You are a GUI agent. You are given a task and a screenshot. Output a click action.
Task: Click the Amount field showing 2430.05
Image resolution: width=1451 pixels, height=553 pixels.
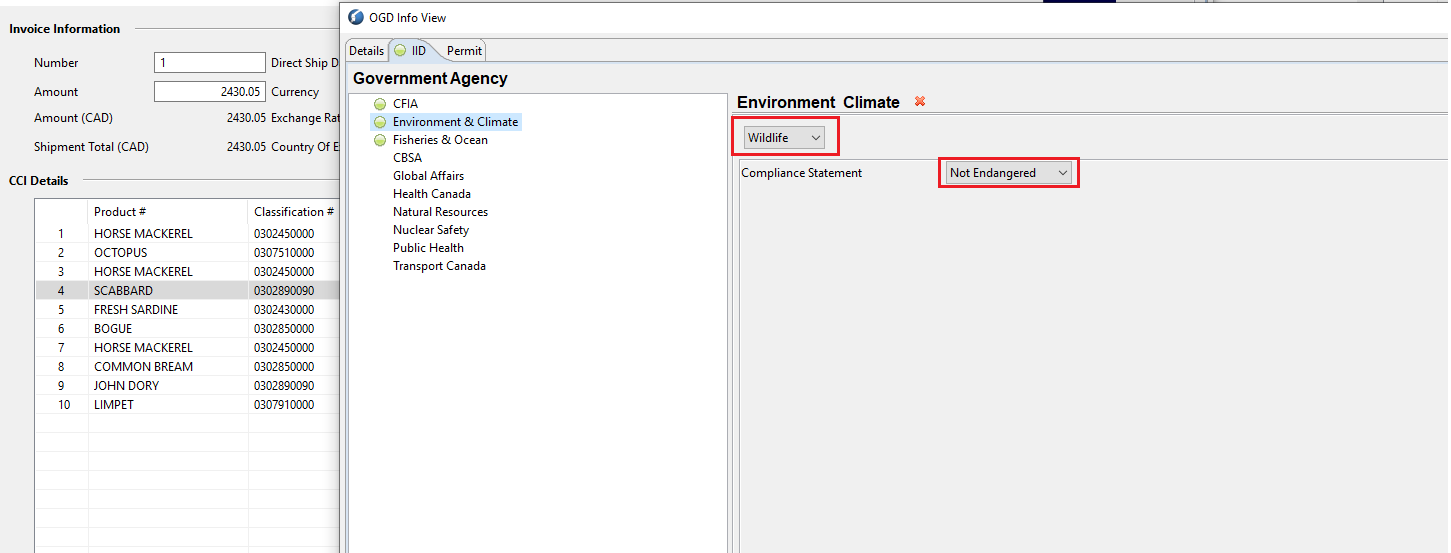tap(210, 92)
